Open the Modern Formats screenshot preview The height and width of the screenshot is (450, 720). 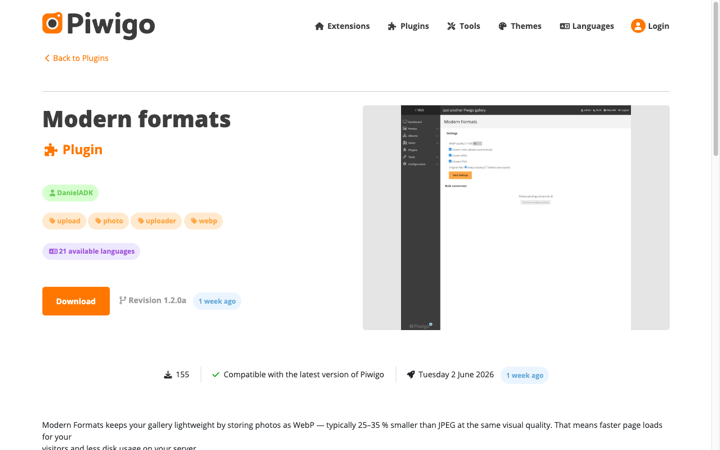516,218
